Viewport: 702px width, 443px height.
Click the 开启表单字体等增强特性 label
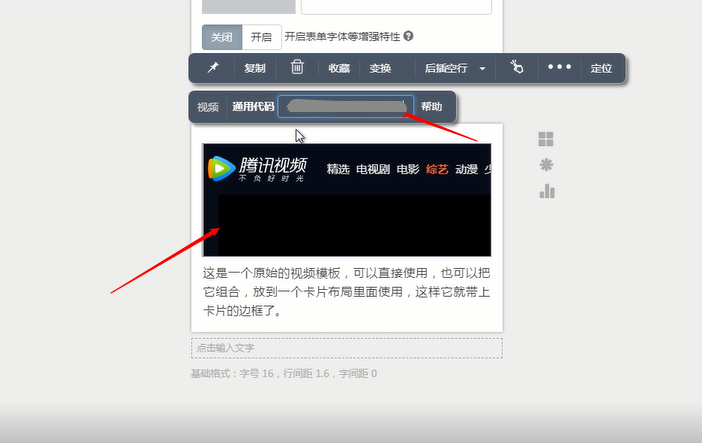click(x=342, y=36)
